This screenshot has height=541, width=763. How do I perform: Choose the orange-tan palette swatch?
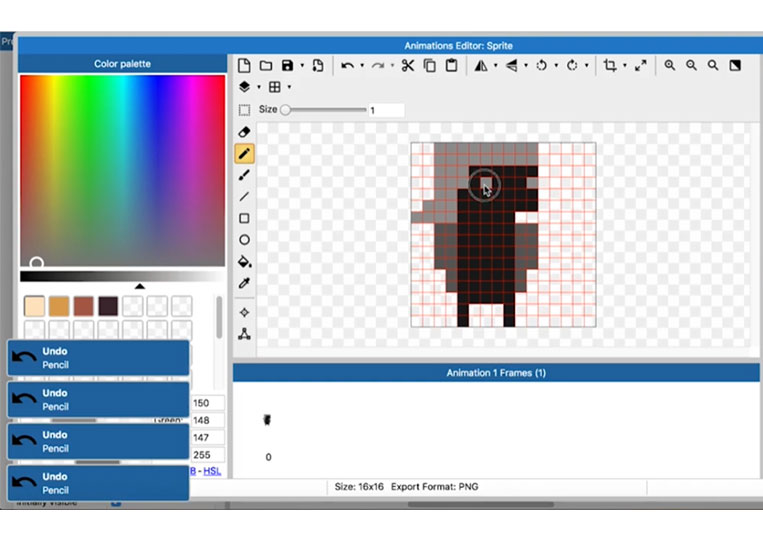pyautogui.click(x=59, y=306)
